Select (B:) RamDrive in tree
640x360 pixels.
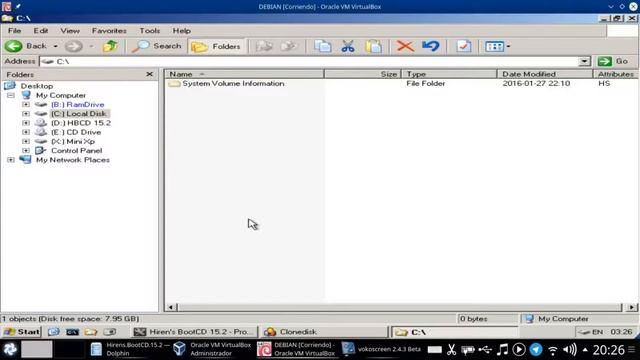pyautogui.click(x=78, y=104)
